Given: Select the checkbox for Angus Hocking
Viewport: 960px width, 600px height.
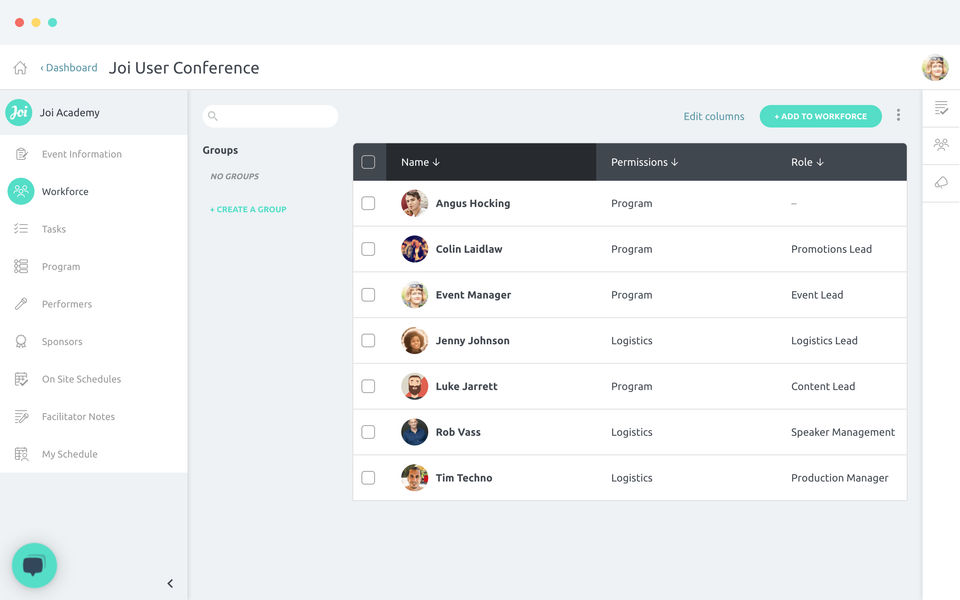Looking at the screenshot, I should (x=368, y=203).
